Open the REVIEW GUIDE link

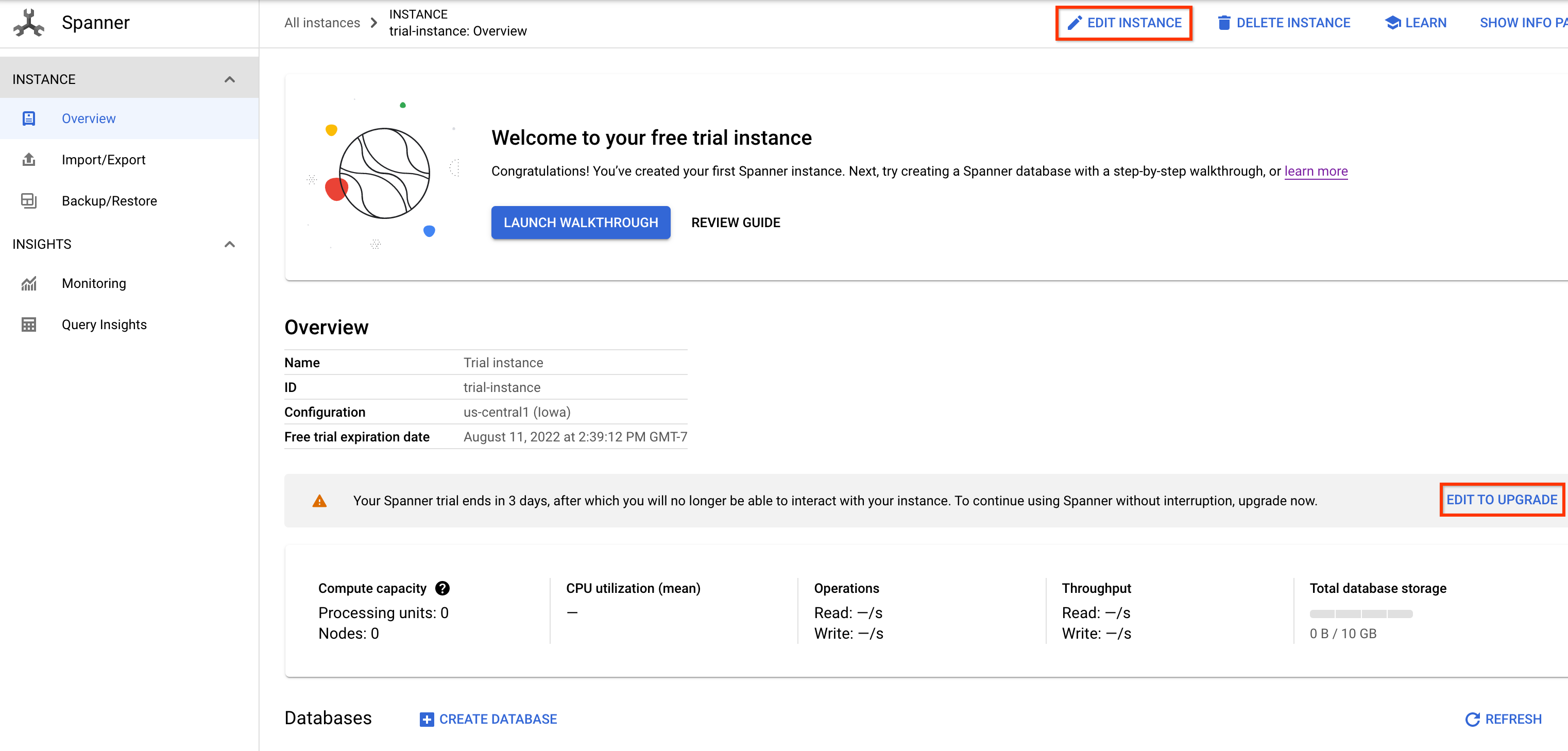click(735, 222)
